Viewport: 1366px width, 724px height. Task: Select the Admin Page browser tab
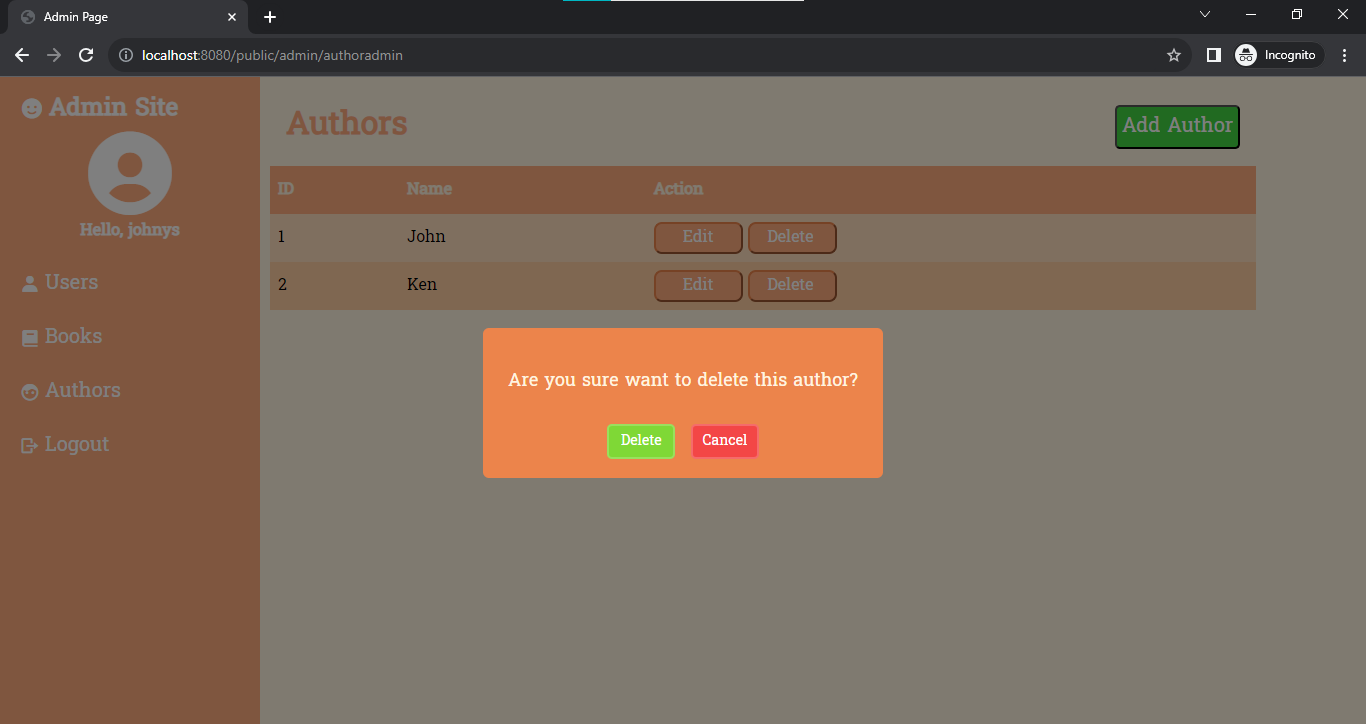(127, 17)
